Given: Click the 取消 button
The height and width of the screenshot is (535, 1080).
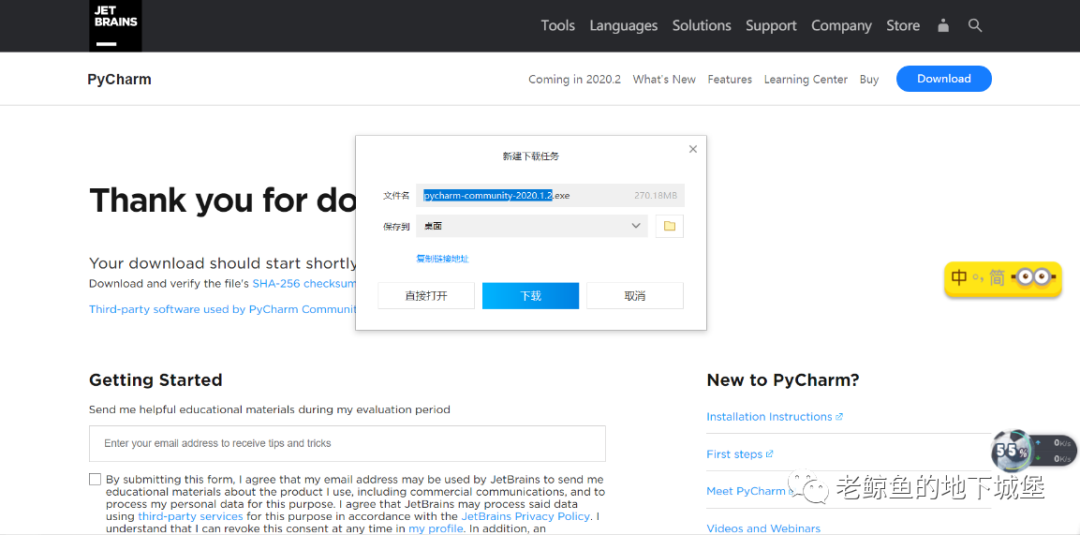Looking at the screenshot, I should click(x=634, y=295).
